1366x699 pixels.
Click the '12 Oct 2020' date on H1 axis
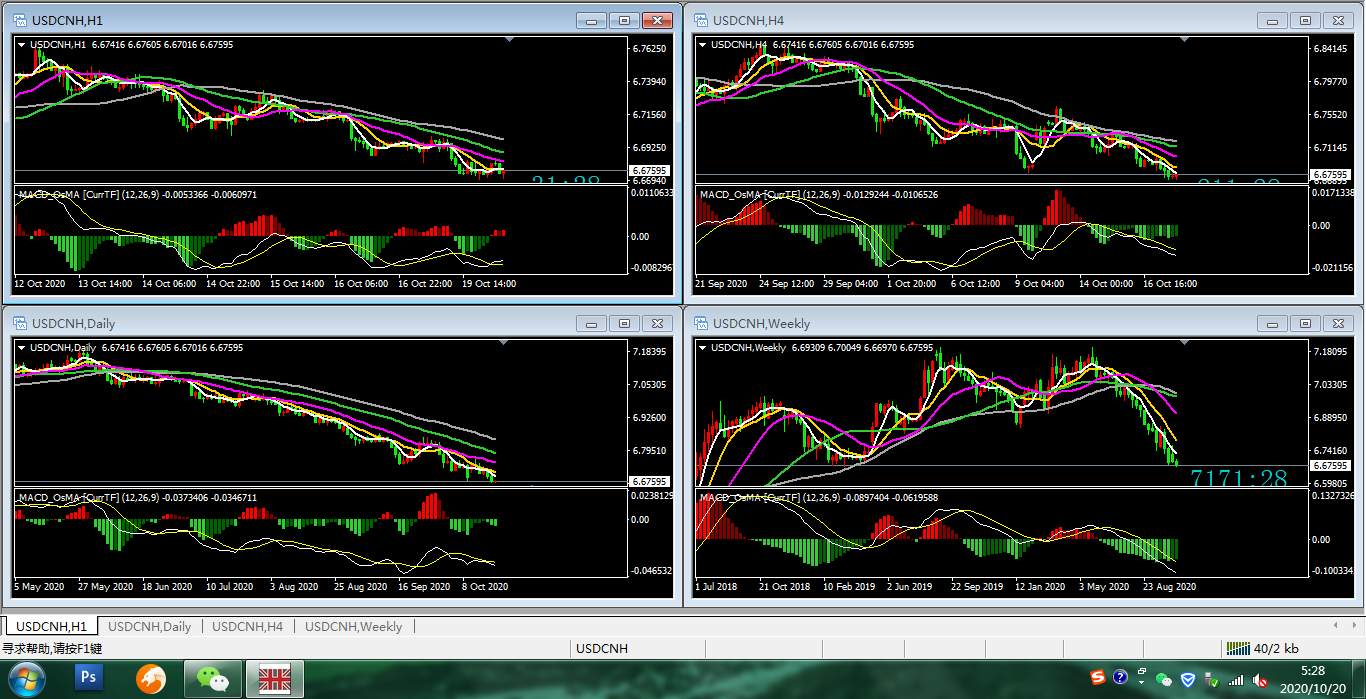pyautogui.click(x=38, y=283)
